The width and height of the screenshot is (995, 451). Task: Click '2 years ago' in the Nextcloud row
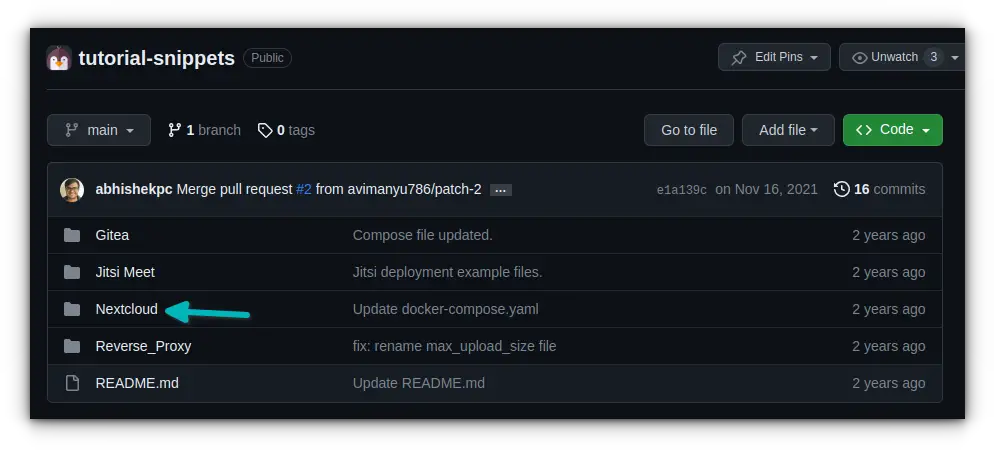point(888,310)
